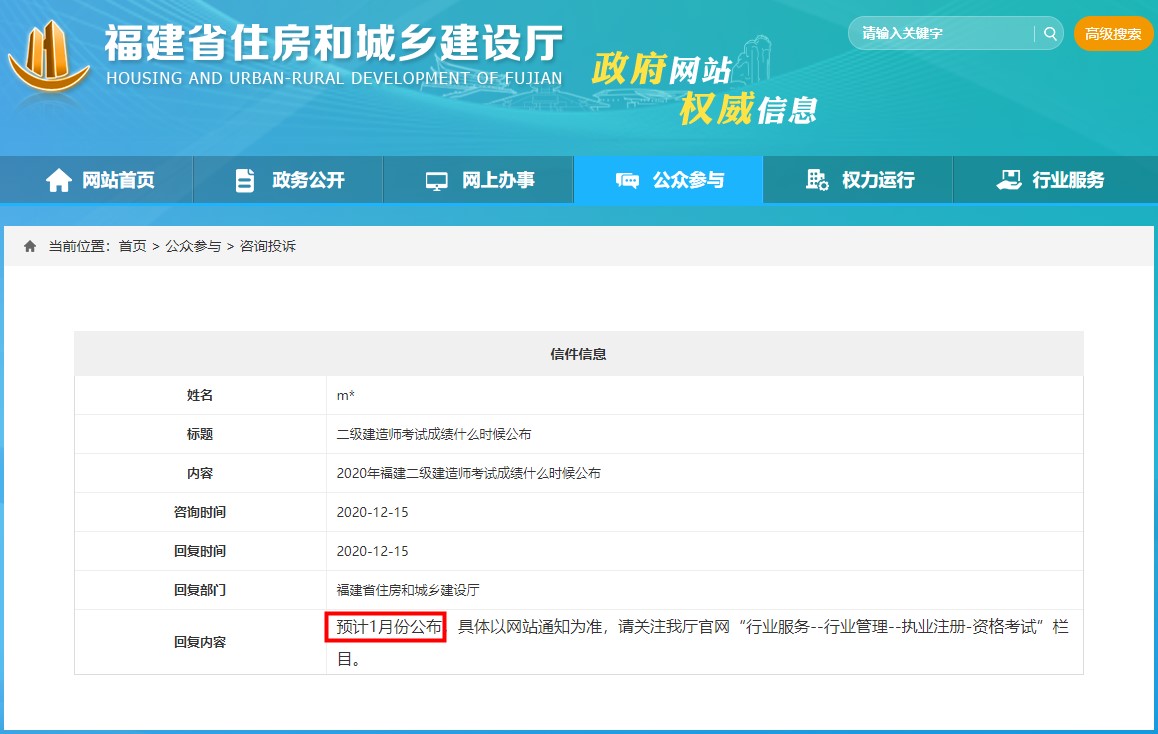The width and height of the screenshot is (1158, 734).
Task: Click the document icon on 政务公开 tab
Action: [243, 179]
